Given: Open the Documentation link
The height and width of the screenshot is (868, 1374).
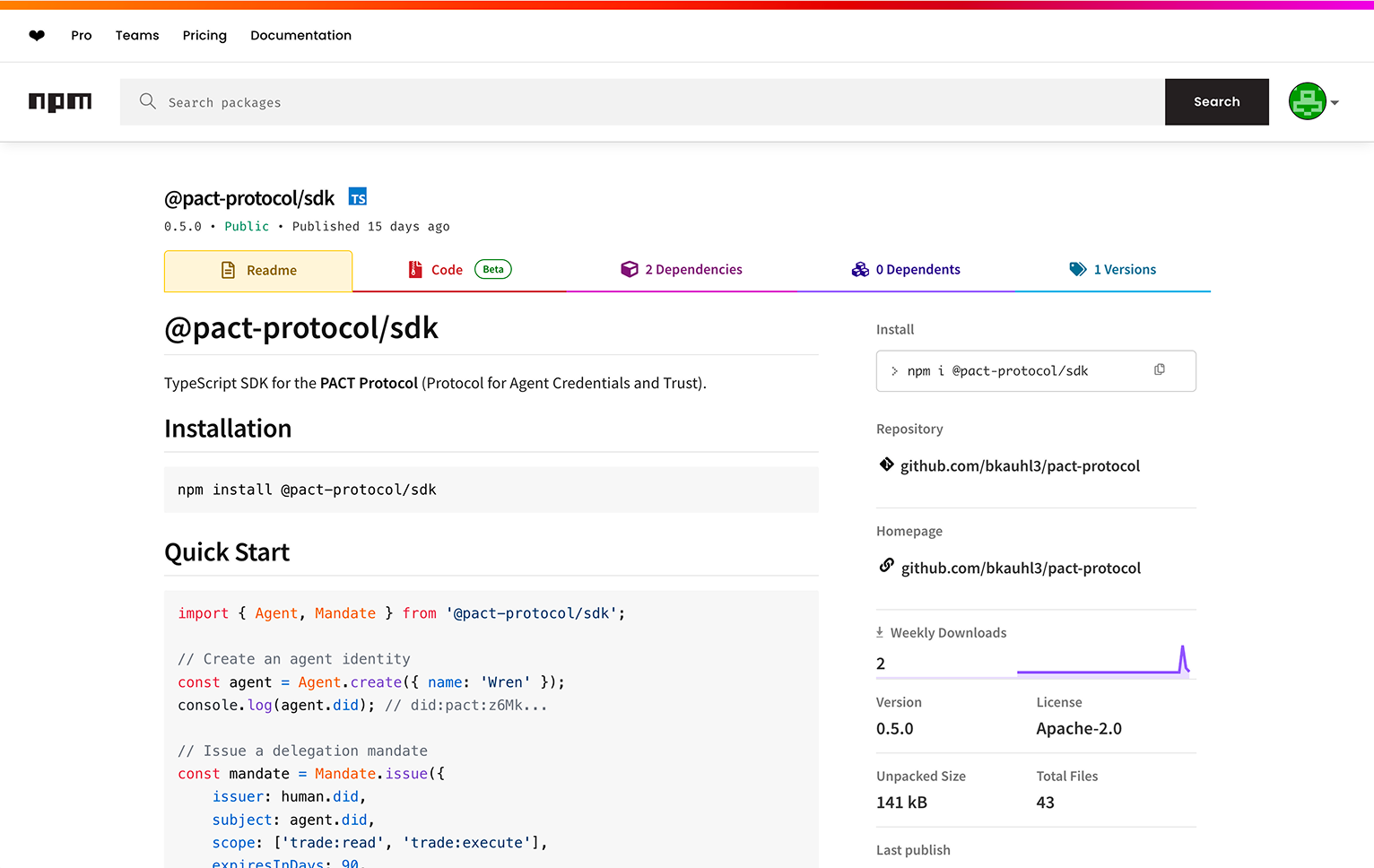Looking at the screenshot, I should point(301,35).
